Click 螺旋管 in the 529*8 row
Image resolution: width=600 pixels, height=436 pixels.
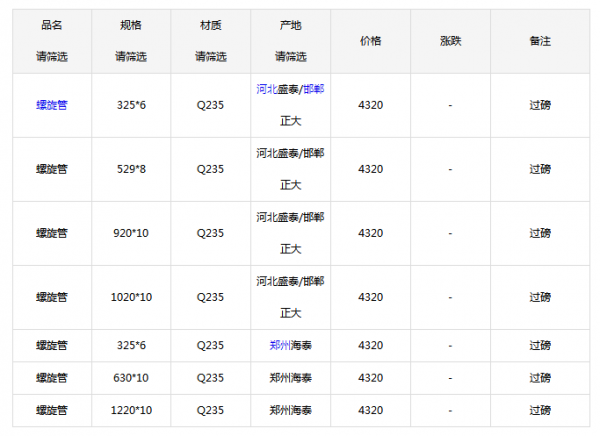pyautogui.click(x=52, y=169)
